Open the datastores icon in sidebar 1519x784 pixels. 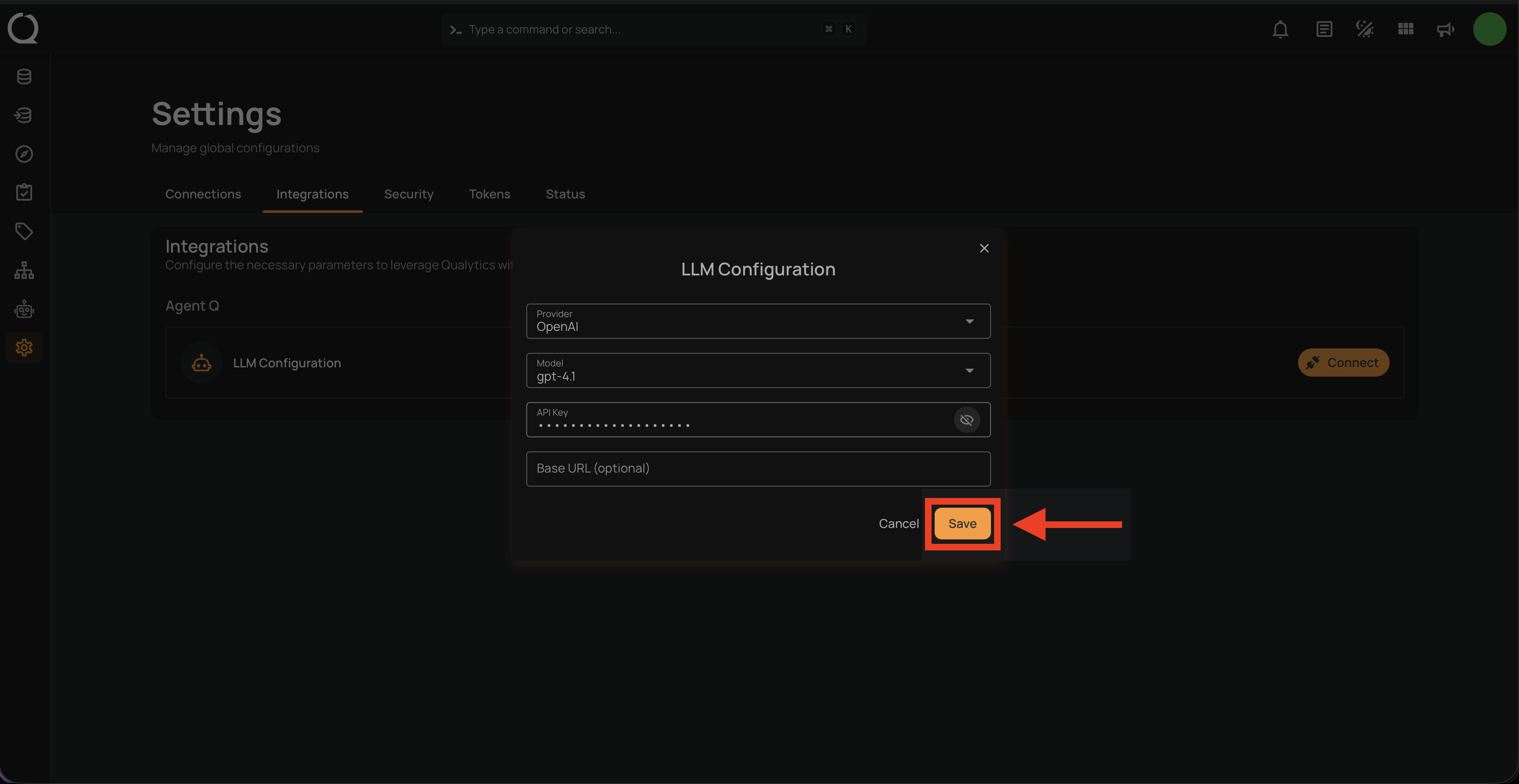pyautogui.click(x=24, y=76)
